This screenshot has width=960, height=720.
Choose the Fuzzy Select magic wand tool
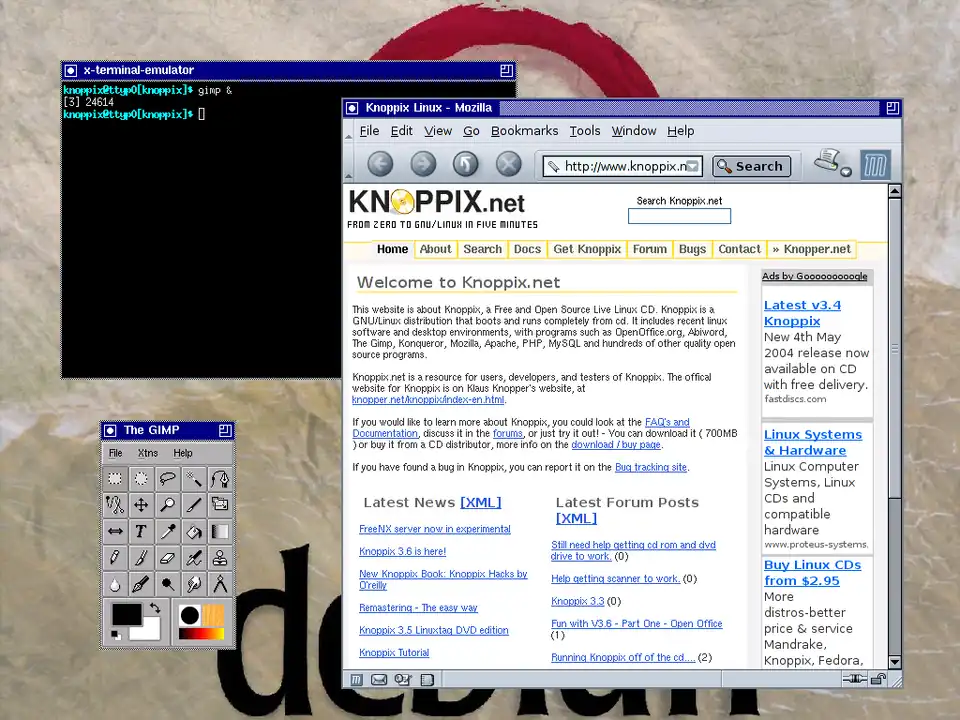pos(194,479)
